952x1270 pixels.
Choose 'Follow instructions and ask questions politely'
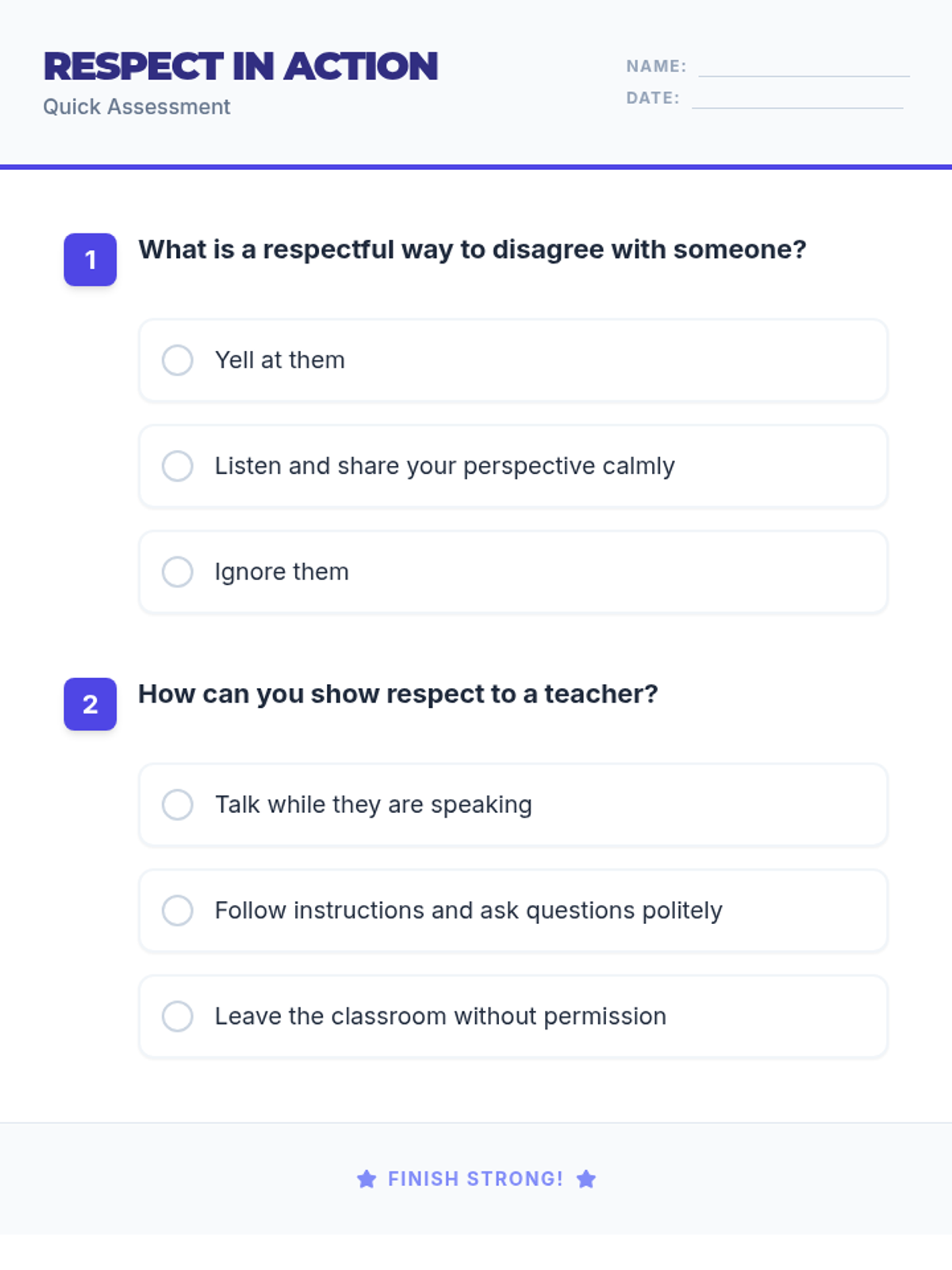click(178, 910)
